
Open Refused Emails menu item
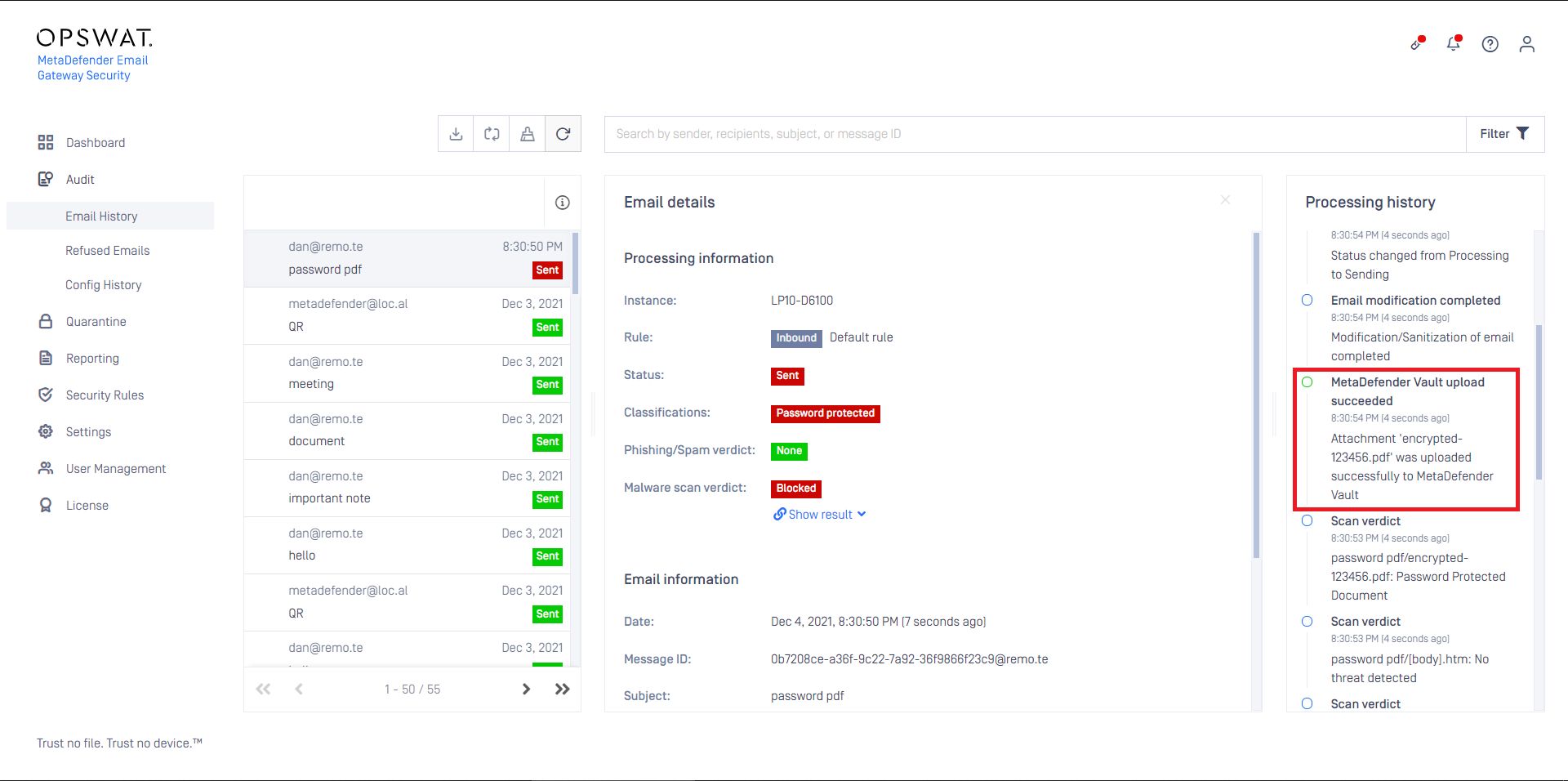pyautogui.click(x=108, y=250)
